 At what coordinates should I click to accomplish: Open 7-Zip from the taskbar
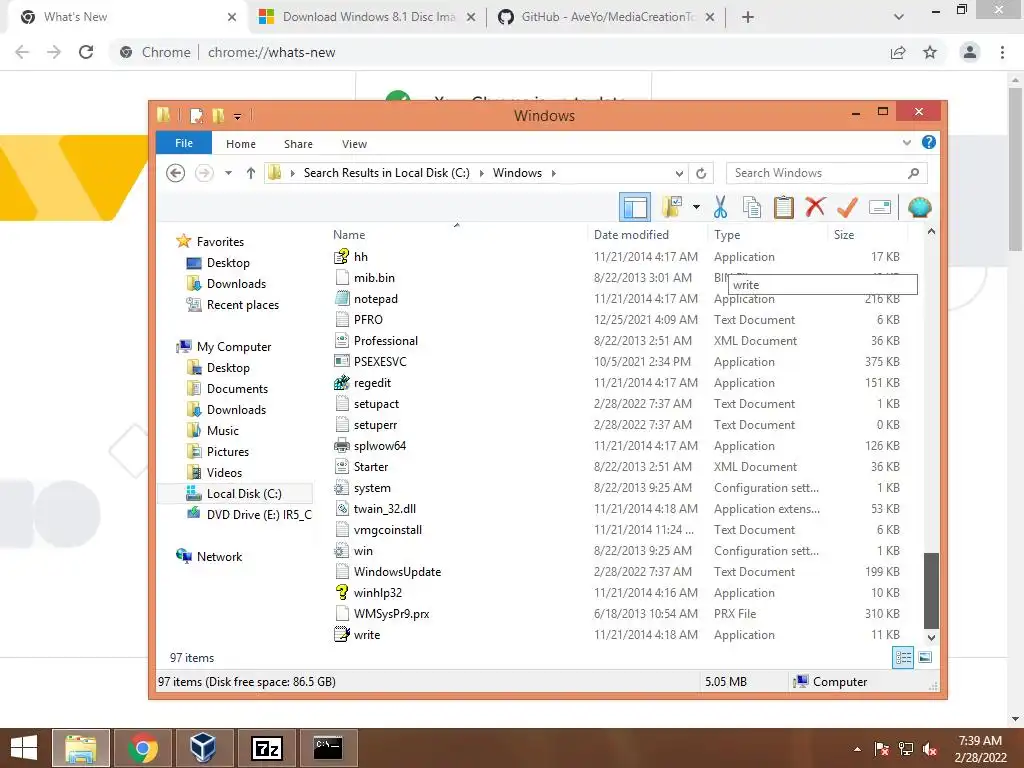[x=266, y=748]
